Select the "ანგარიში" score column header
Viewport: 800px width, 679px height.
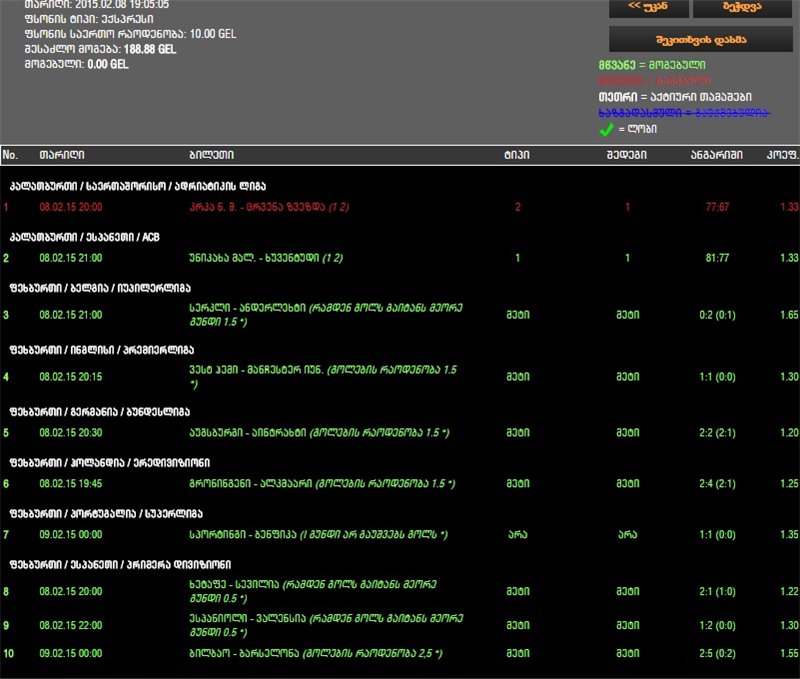pyautogui.click(x=715, y=155)
